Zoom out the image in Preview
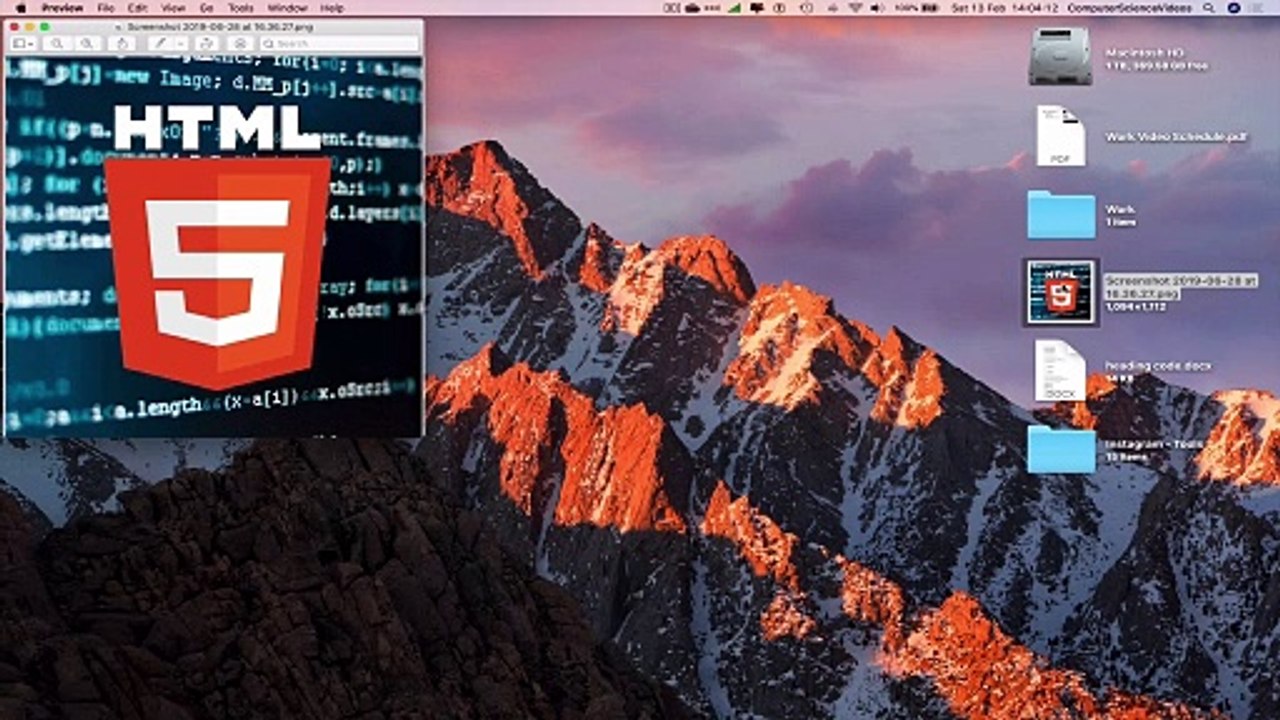This screenshot has height=720, width=1280. click(56, 43)
